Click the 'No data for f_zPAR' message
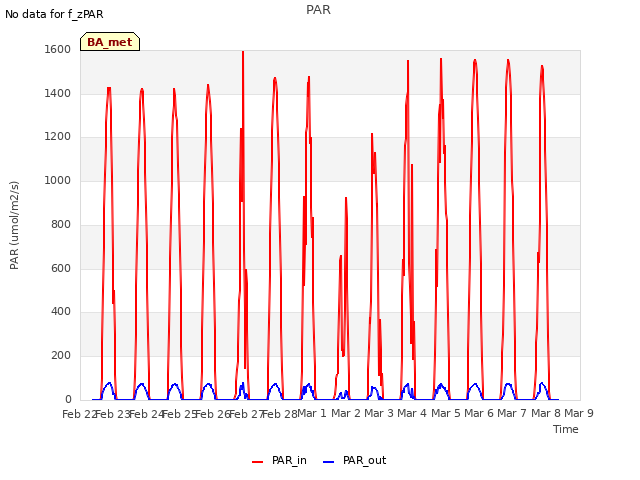Image resolution: width=640 pixels, height=480 pixels. (54, 14)
